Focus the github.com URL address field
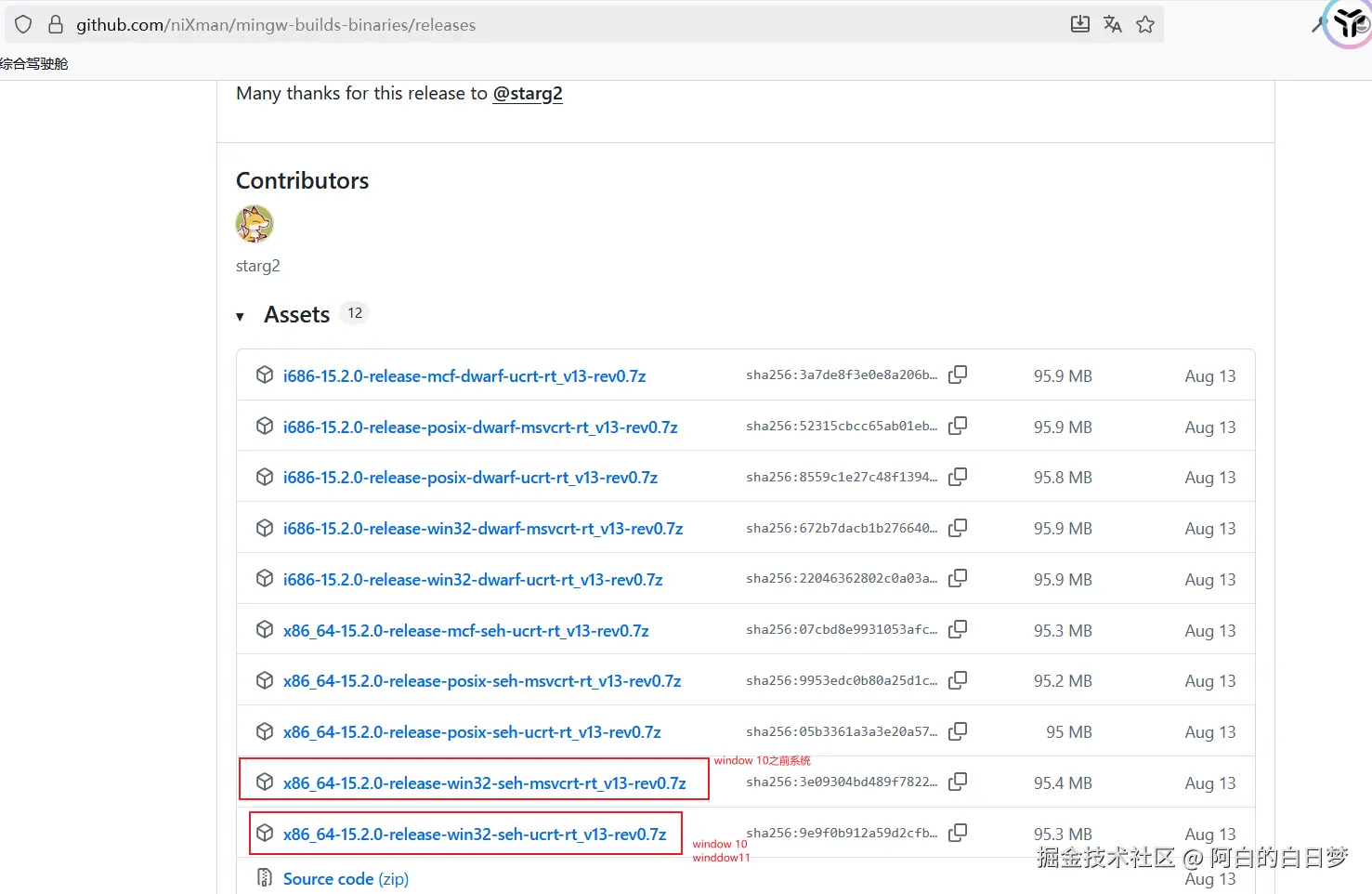The image size is (1372, 894). tap(557, 25)
